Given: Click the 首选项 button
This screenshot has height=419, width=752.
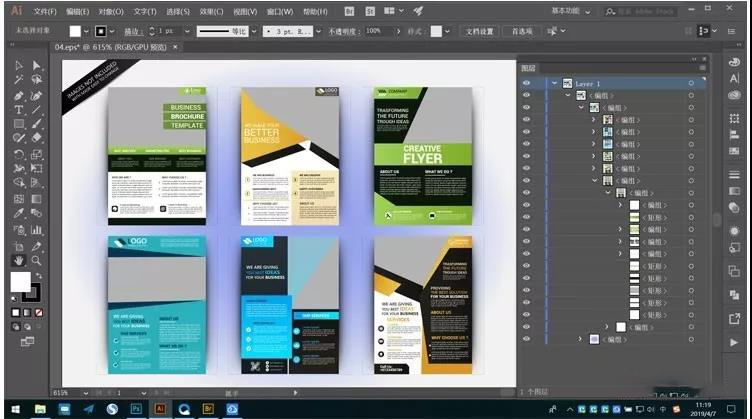Looking at the screenshot, I should click(x=522, y=31).
